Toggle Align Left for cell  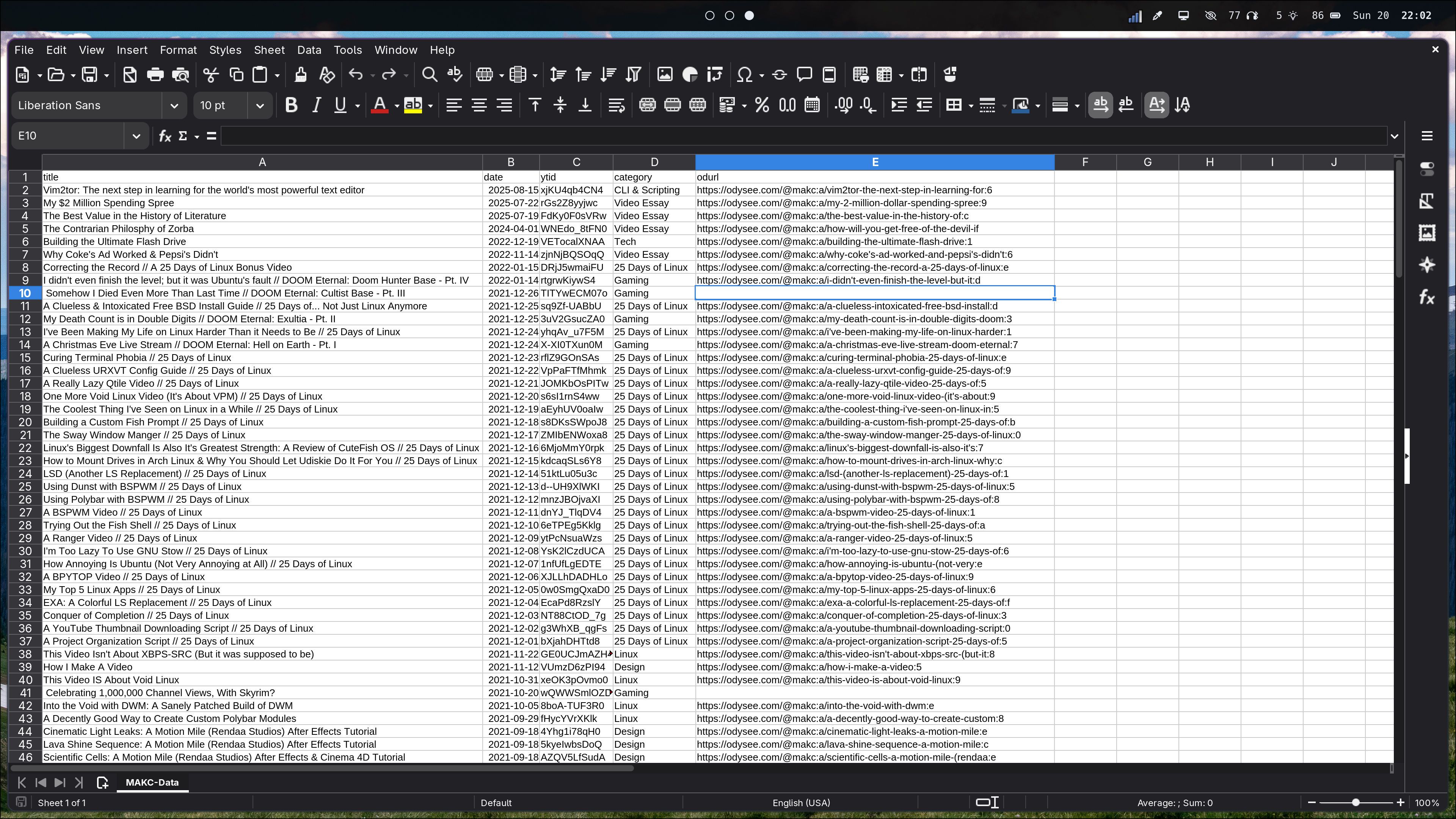pyautogui.click(x=454, y=105)
